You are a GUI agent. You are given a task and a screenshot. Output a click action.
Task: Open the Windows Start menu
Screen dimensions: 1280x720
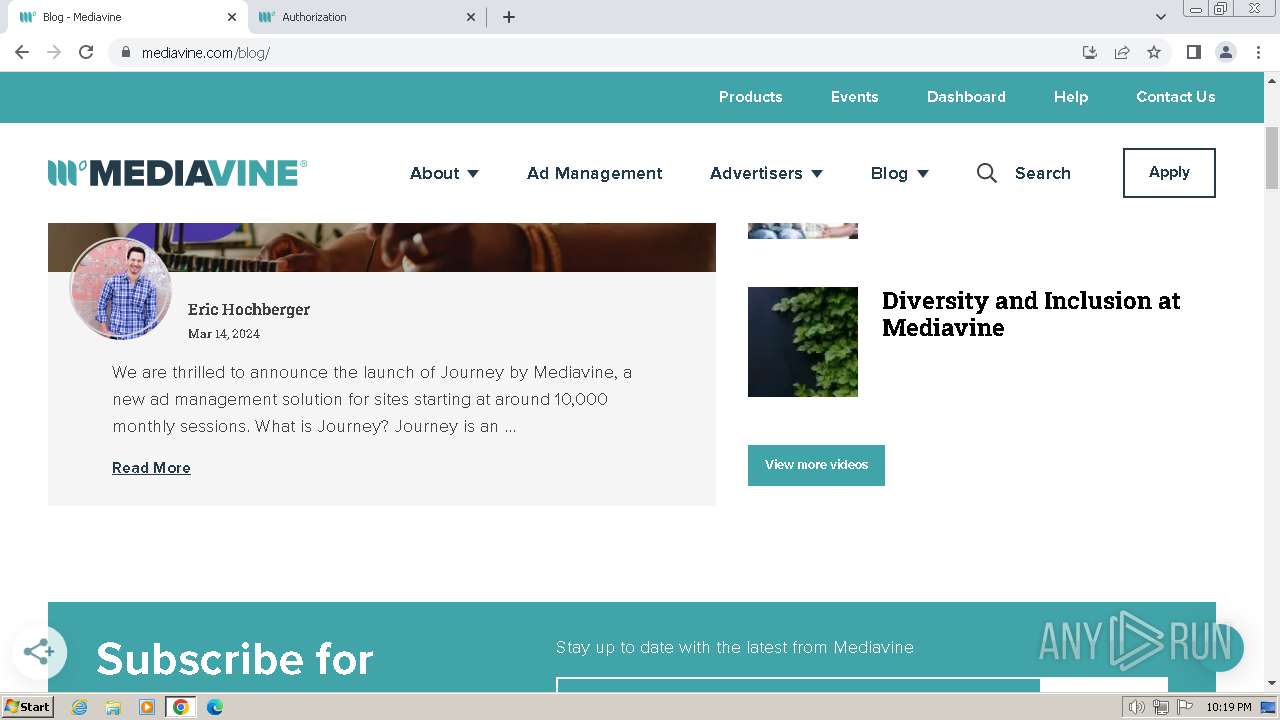[x=28, y=707]
